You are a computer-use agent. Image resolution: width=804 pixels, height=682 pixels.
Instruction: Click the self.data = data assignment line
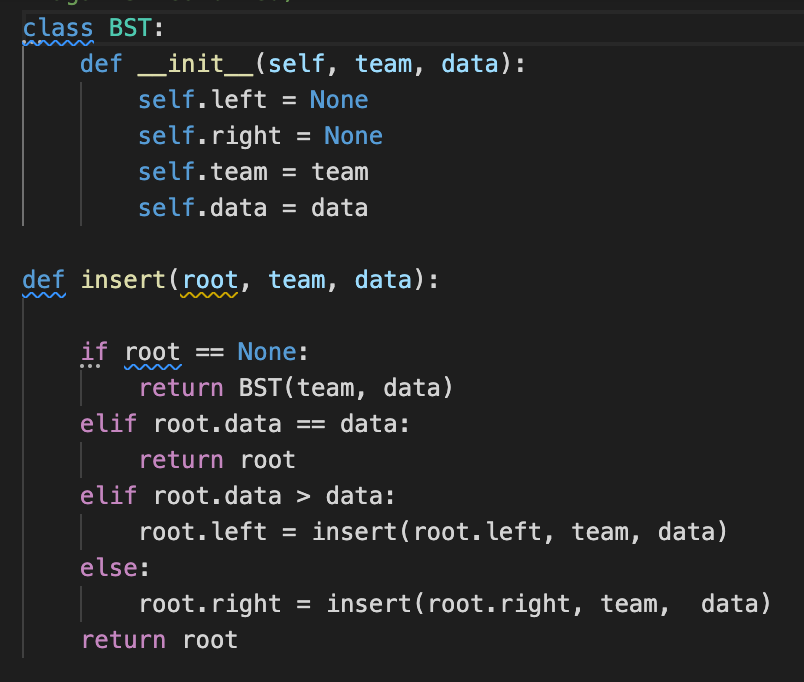click(253, 208)
